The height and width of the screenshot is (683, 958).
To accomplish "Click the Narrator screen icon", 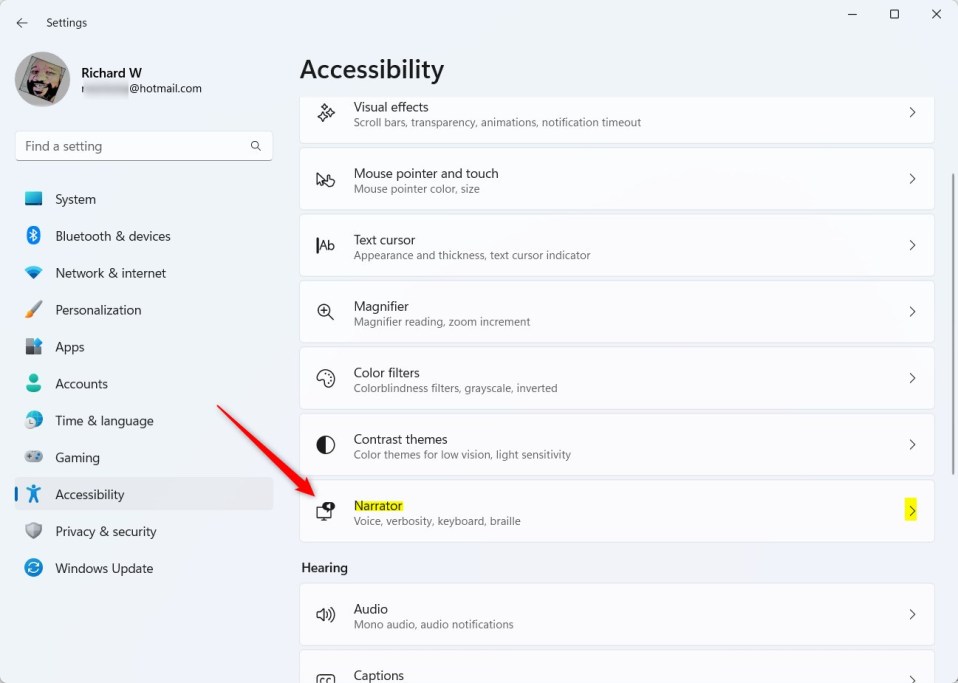I will [x=326, y=511].
